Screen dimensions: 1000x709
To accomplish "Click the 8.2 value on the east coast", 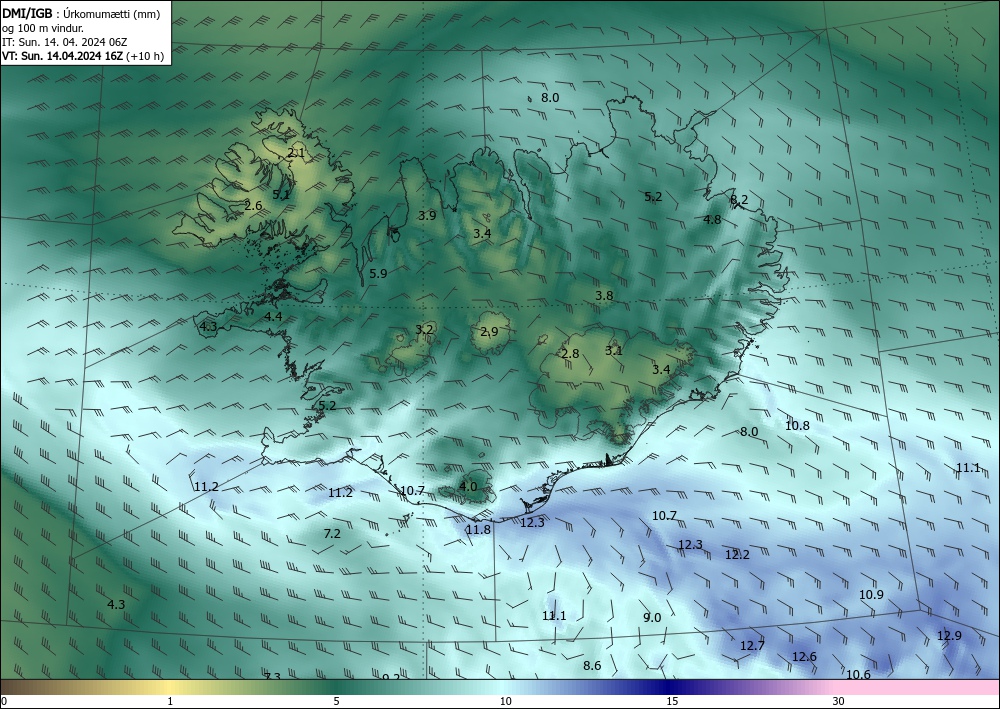I will coord(739,200).
